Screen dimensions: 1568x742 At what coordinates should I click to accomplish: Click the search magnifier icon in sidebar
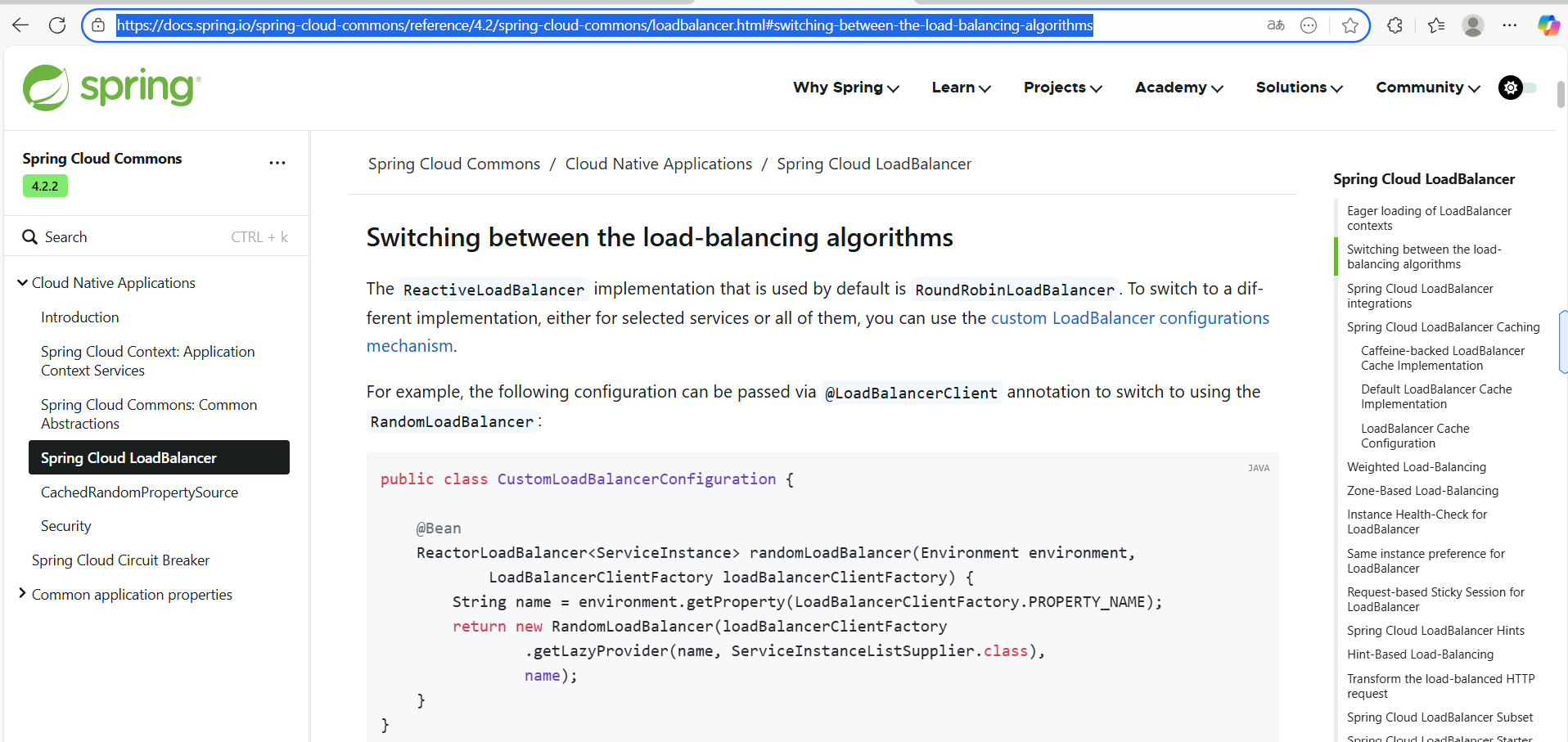(x=30, y=237)
